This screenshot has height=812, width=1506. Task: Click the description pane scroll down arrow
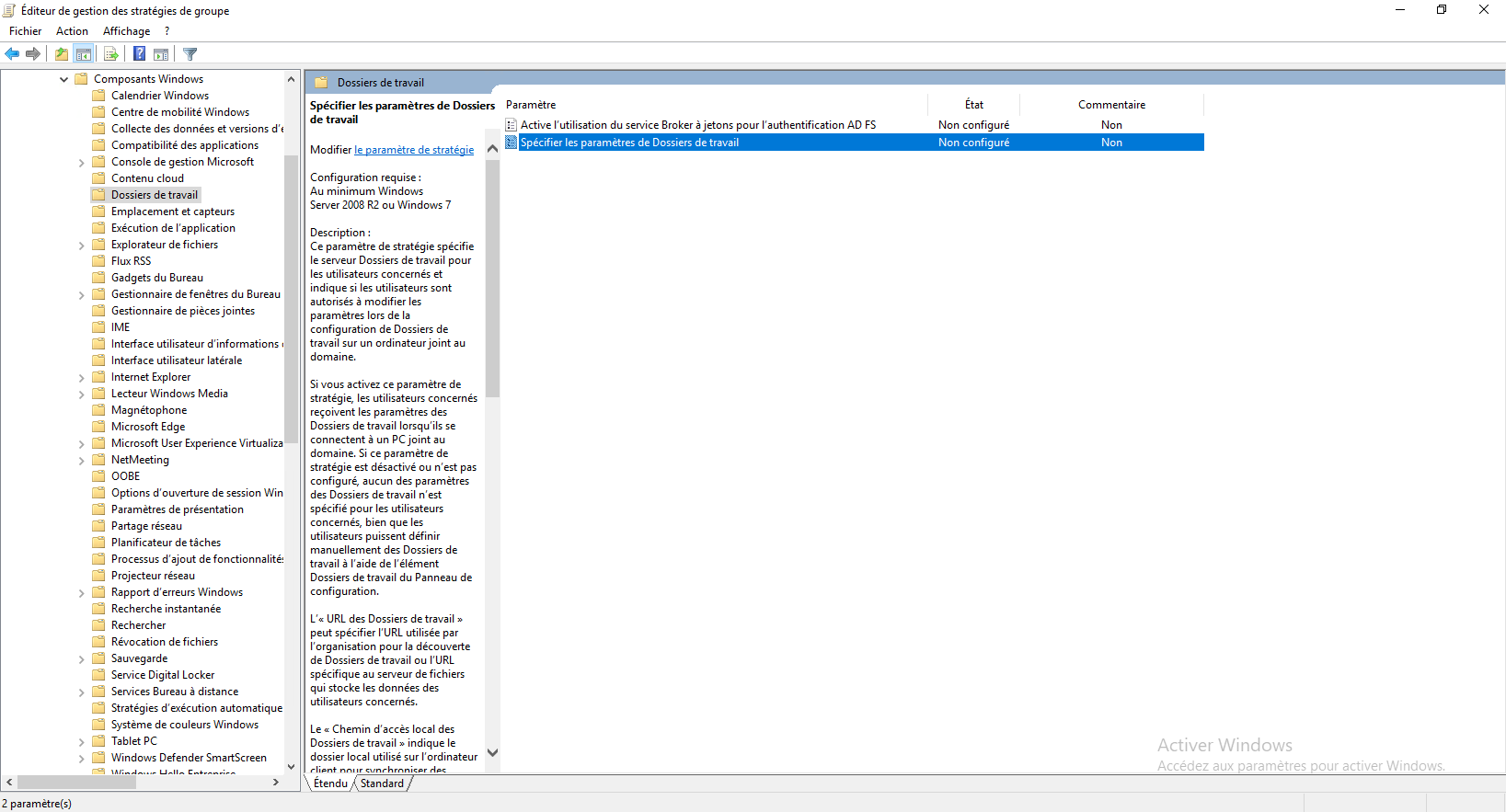point(492,752)
